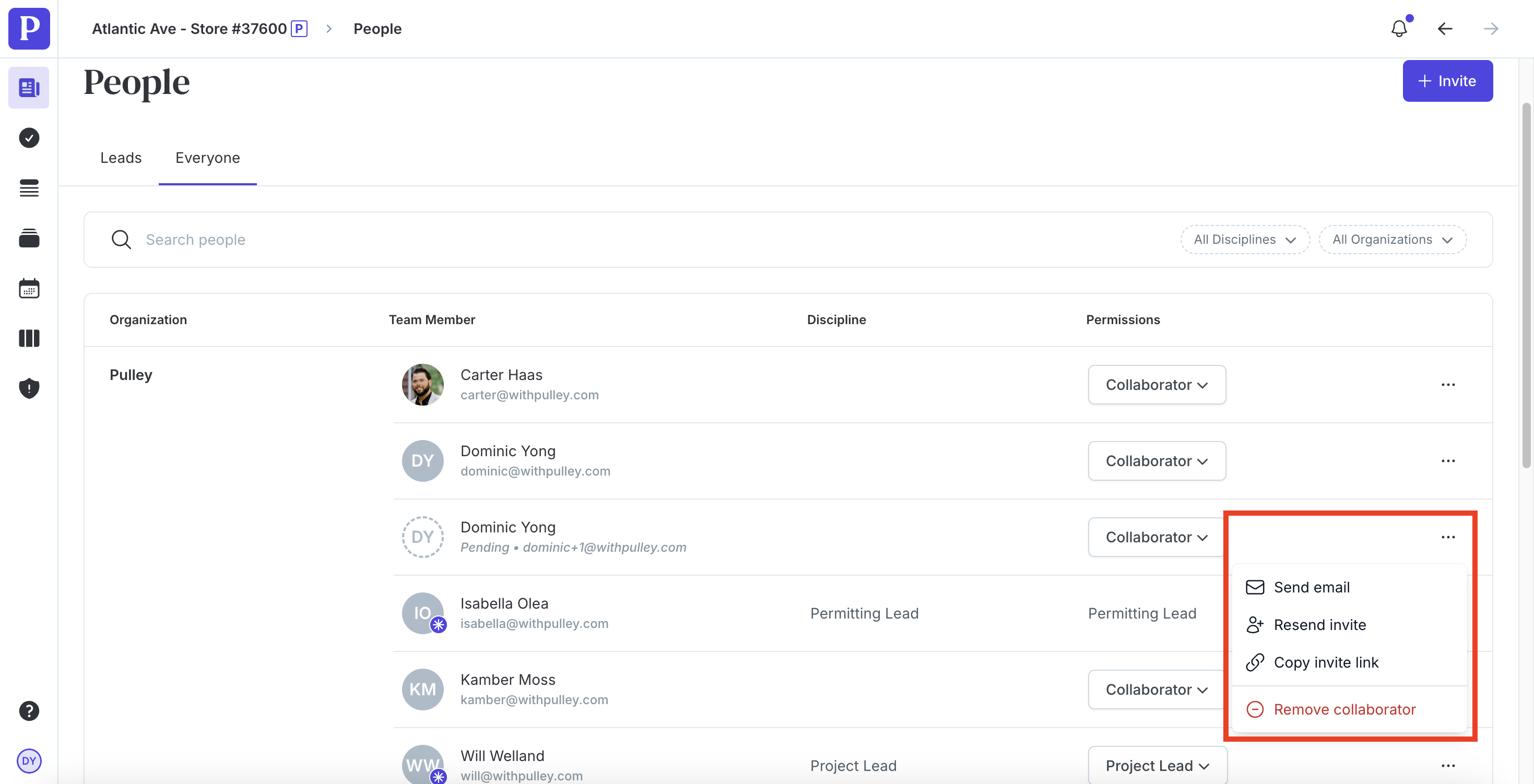Viewport: 1534px width, 784px height.
Task: Open the checkmark tasks sidebar icon
Action: click(29, 138)
